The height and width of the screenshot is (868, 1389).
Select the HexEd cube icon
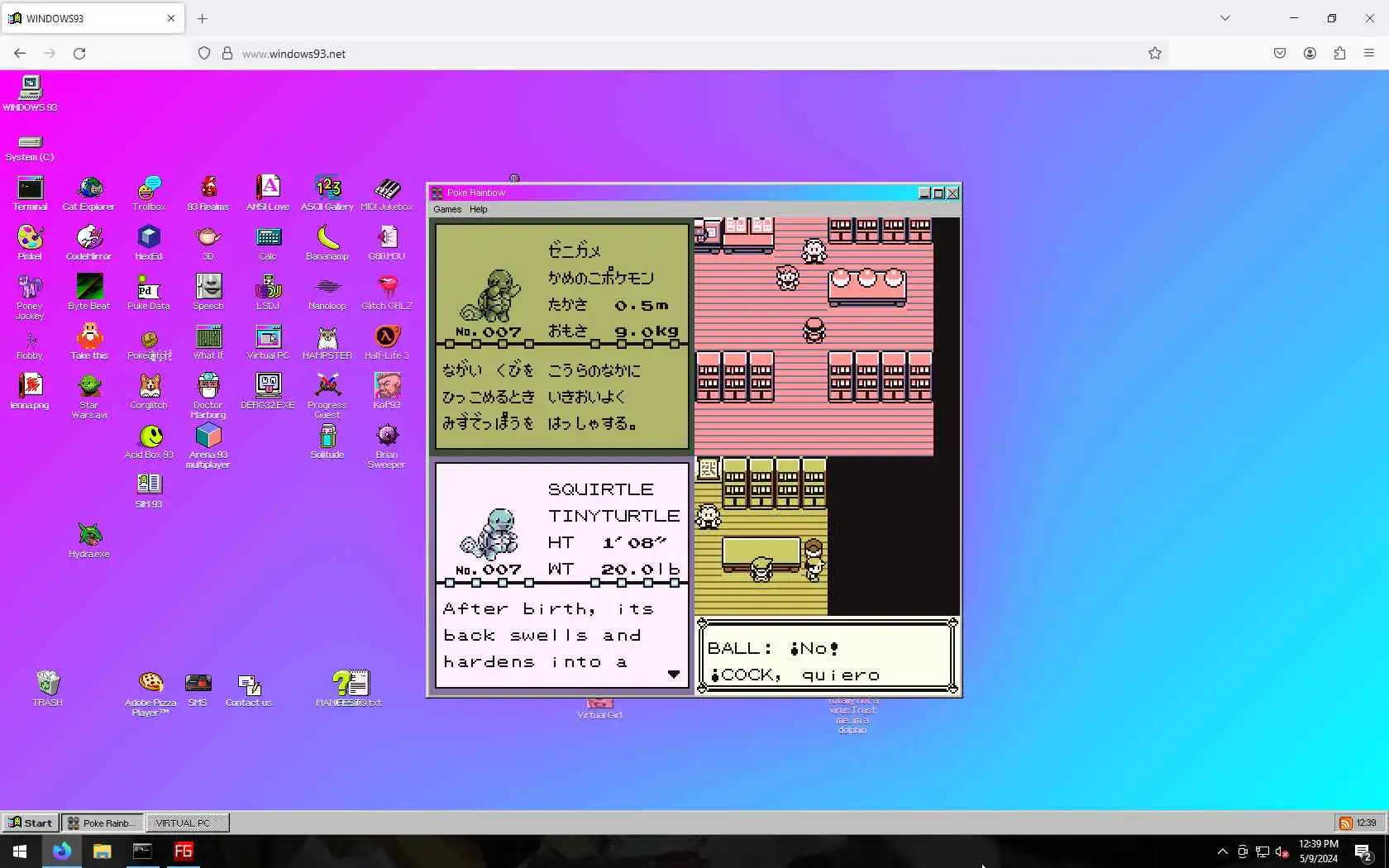[x=149, y=243]
